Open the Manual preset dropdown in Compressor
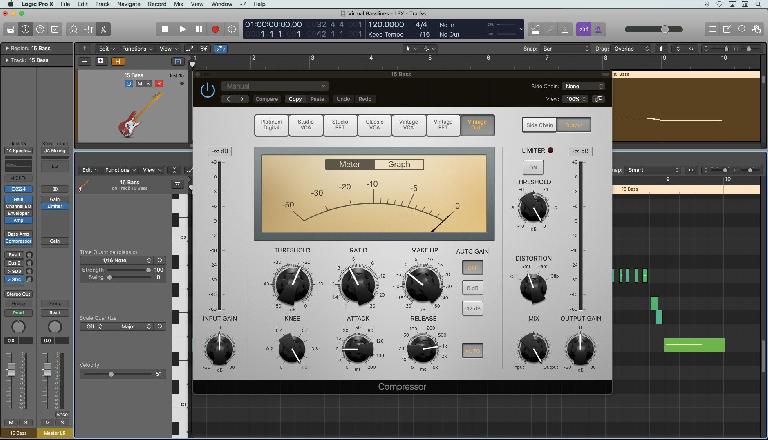This screenshot has height=440, width=768. tap(275, 86)
